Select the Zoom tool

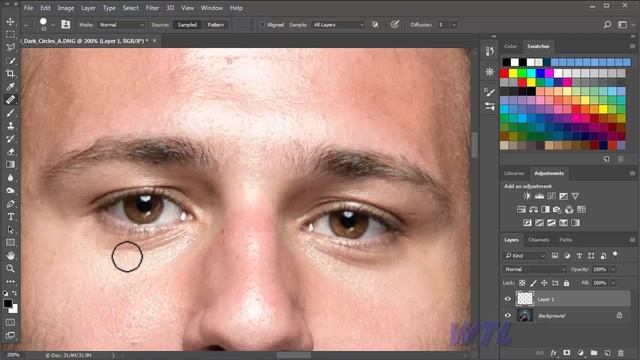pos(11,269)
